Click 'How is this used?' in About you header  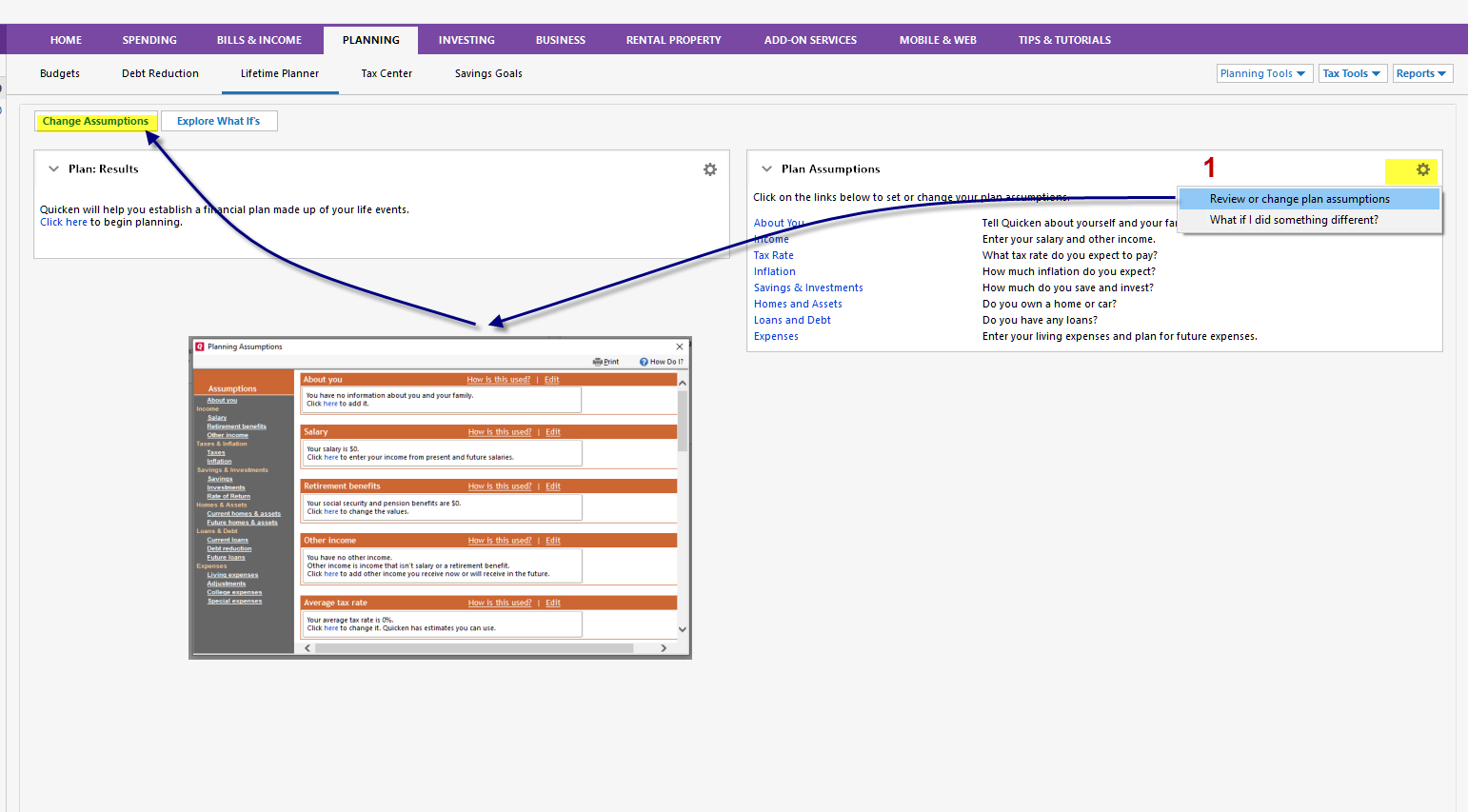click(x=499, y=380)
